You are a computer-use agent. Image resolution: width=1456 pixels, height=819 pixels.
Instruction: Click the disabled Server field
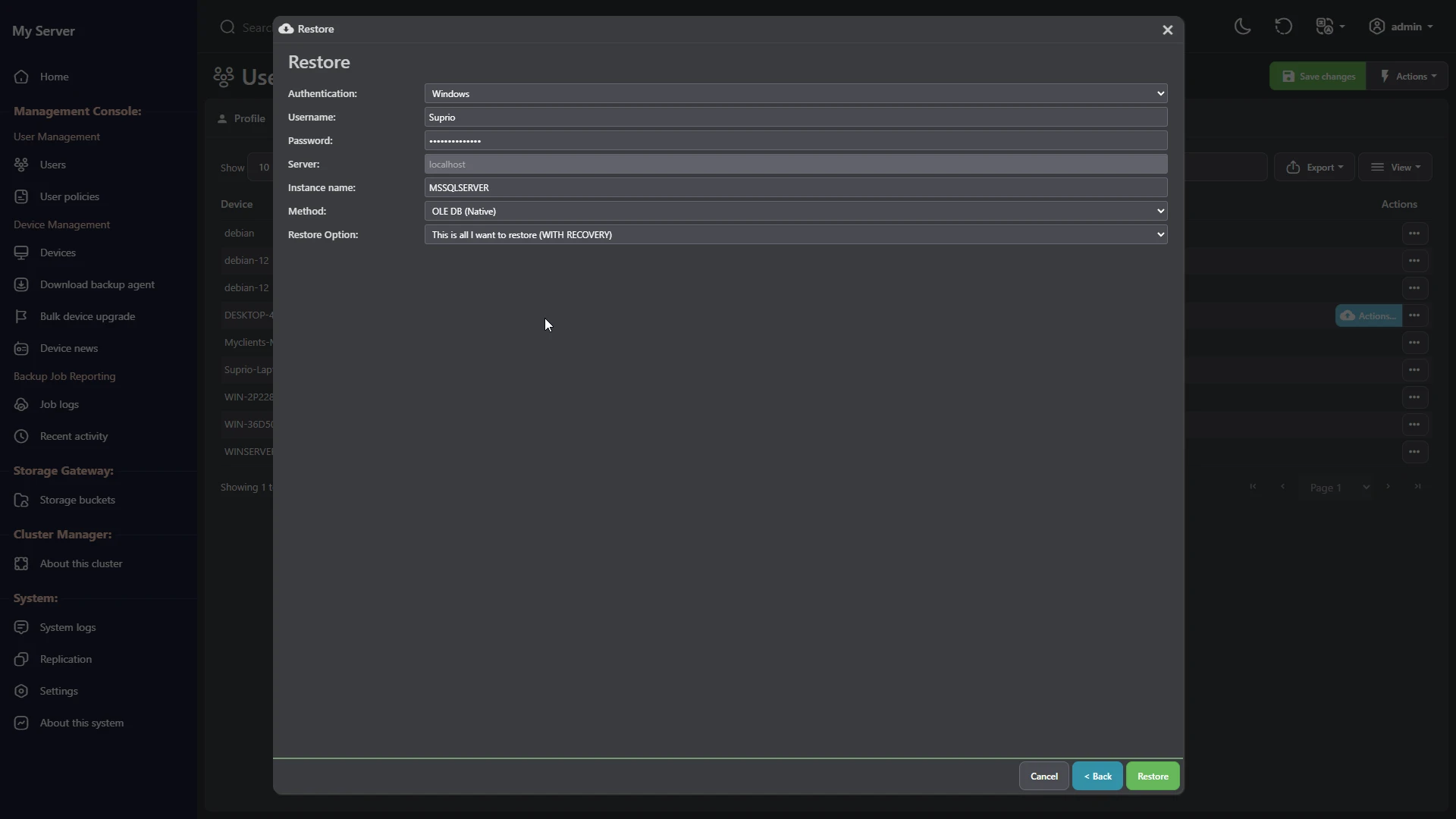pyautogui.click(x=795, y=164)
